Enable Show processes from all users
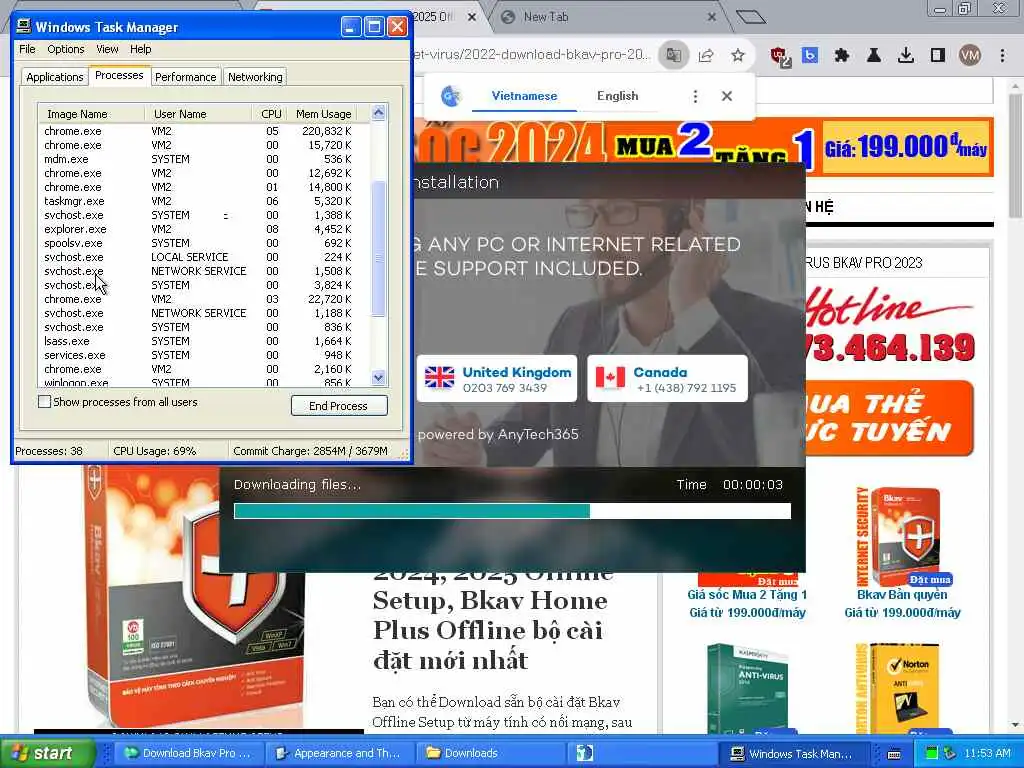The width and height of the screenshot is (1024, 768). pos(44,402)
